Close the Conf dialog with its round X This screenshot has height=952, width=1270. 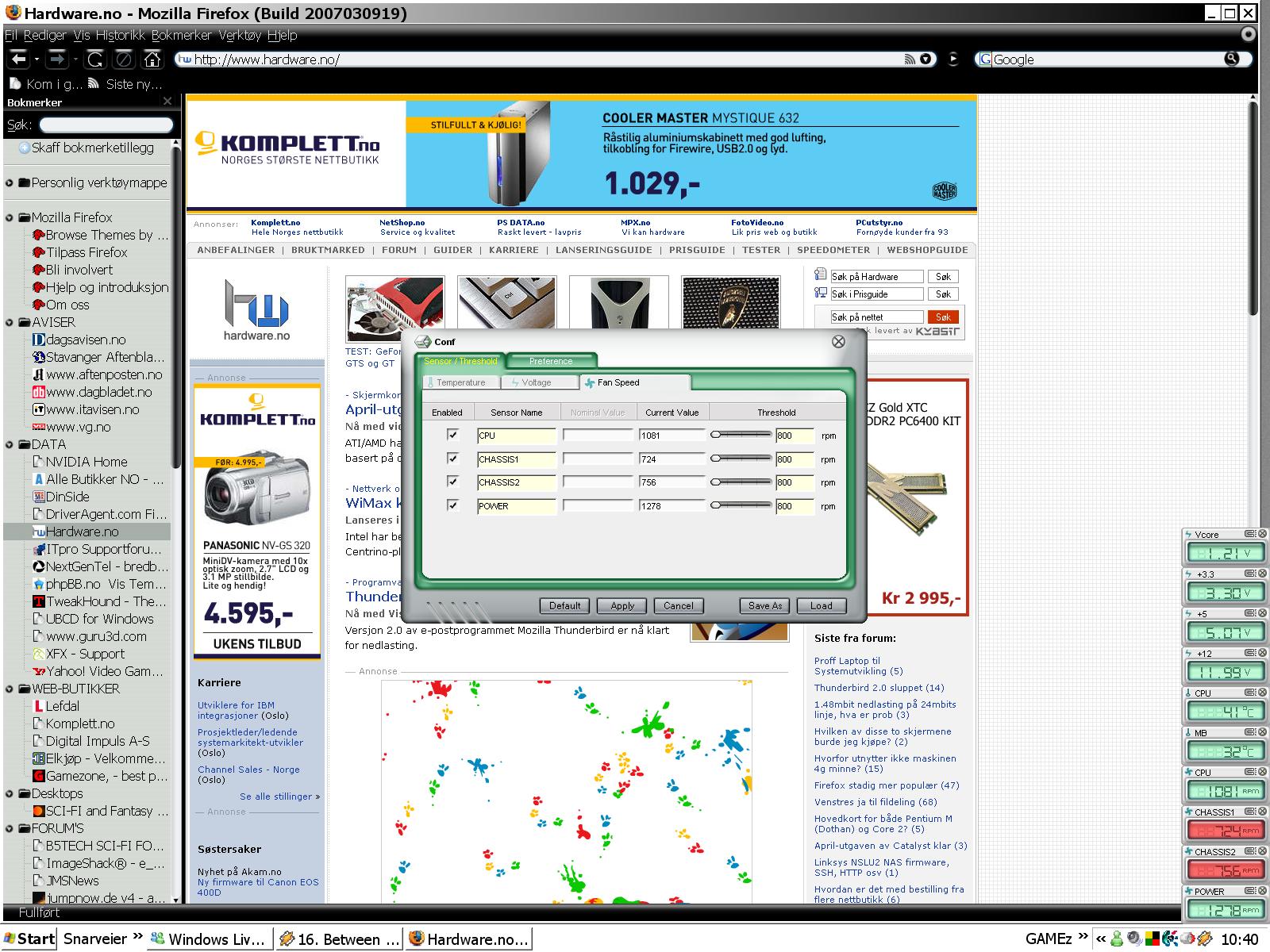pyautogui.click(x=838, y=341)
